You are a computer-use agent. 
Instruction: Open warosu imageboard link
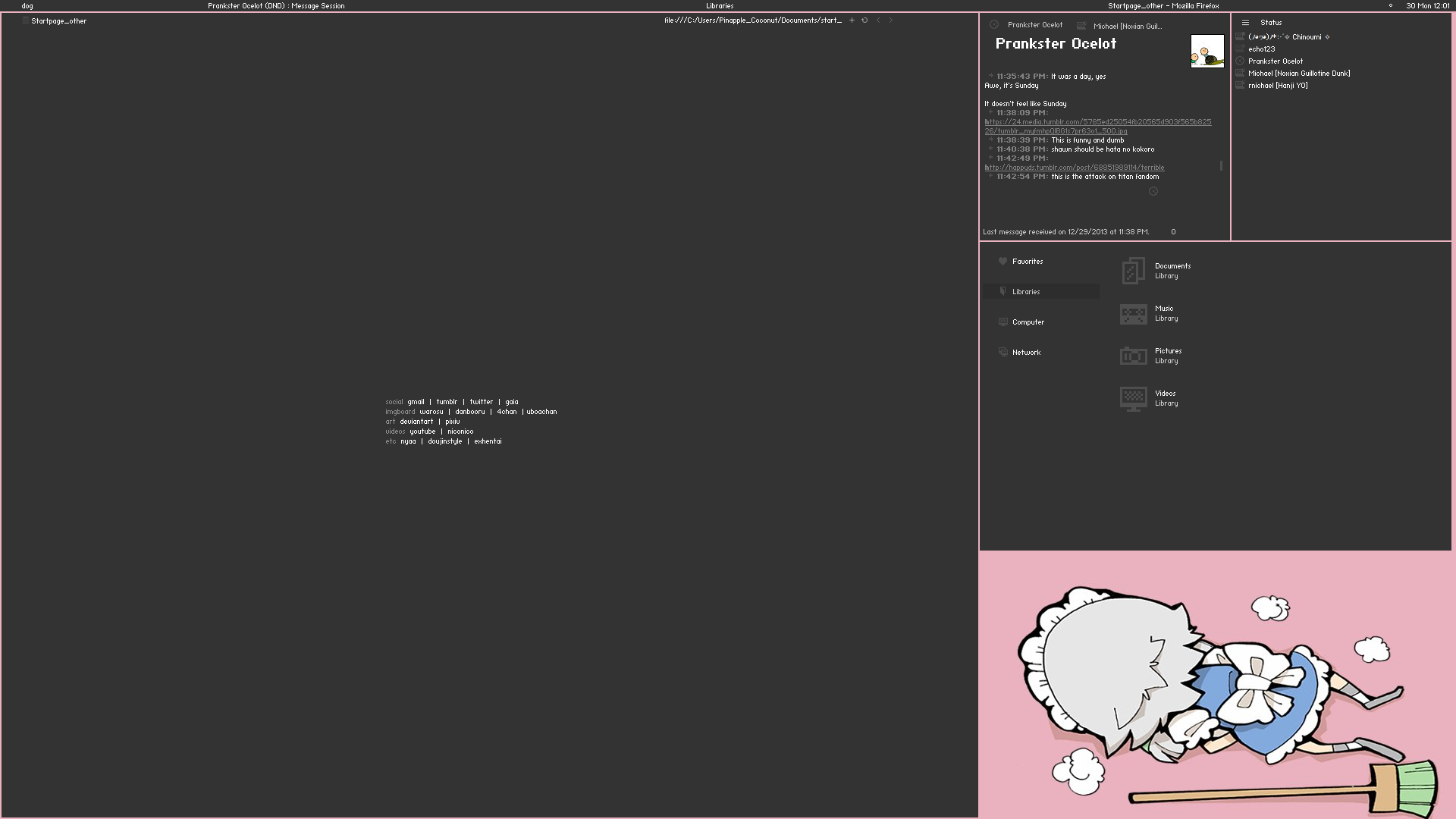[x=431, y=412]
